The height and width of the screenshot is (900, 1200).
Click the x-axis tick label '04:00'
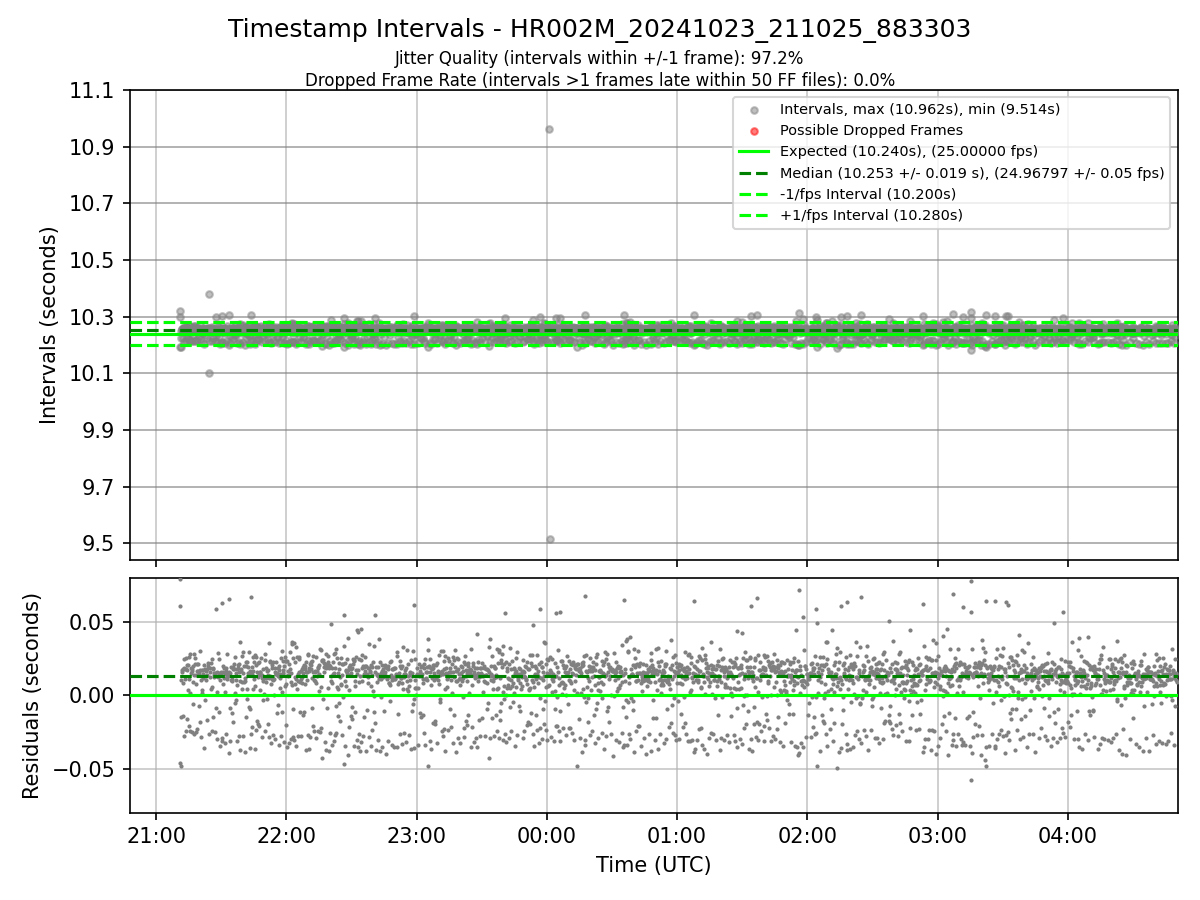click(1067, 834)
